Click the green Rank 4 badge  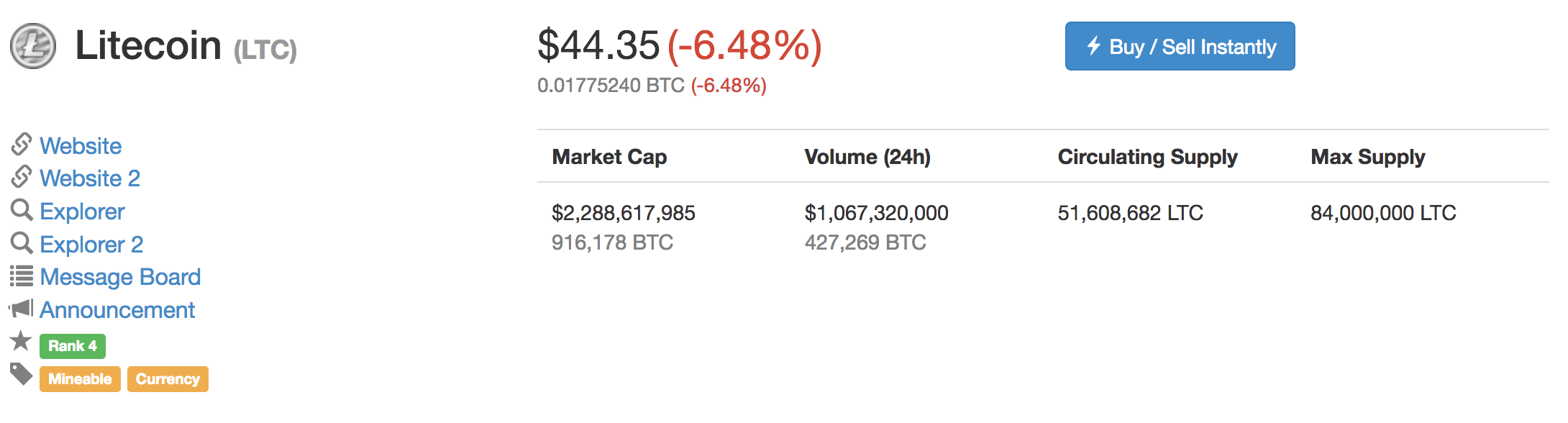(x=73, y=346)
